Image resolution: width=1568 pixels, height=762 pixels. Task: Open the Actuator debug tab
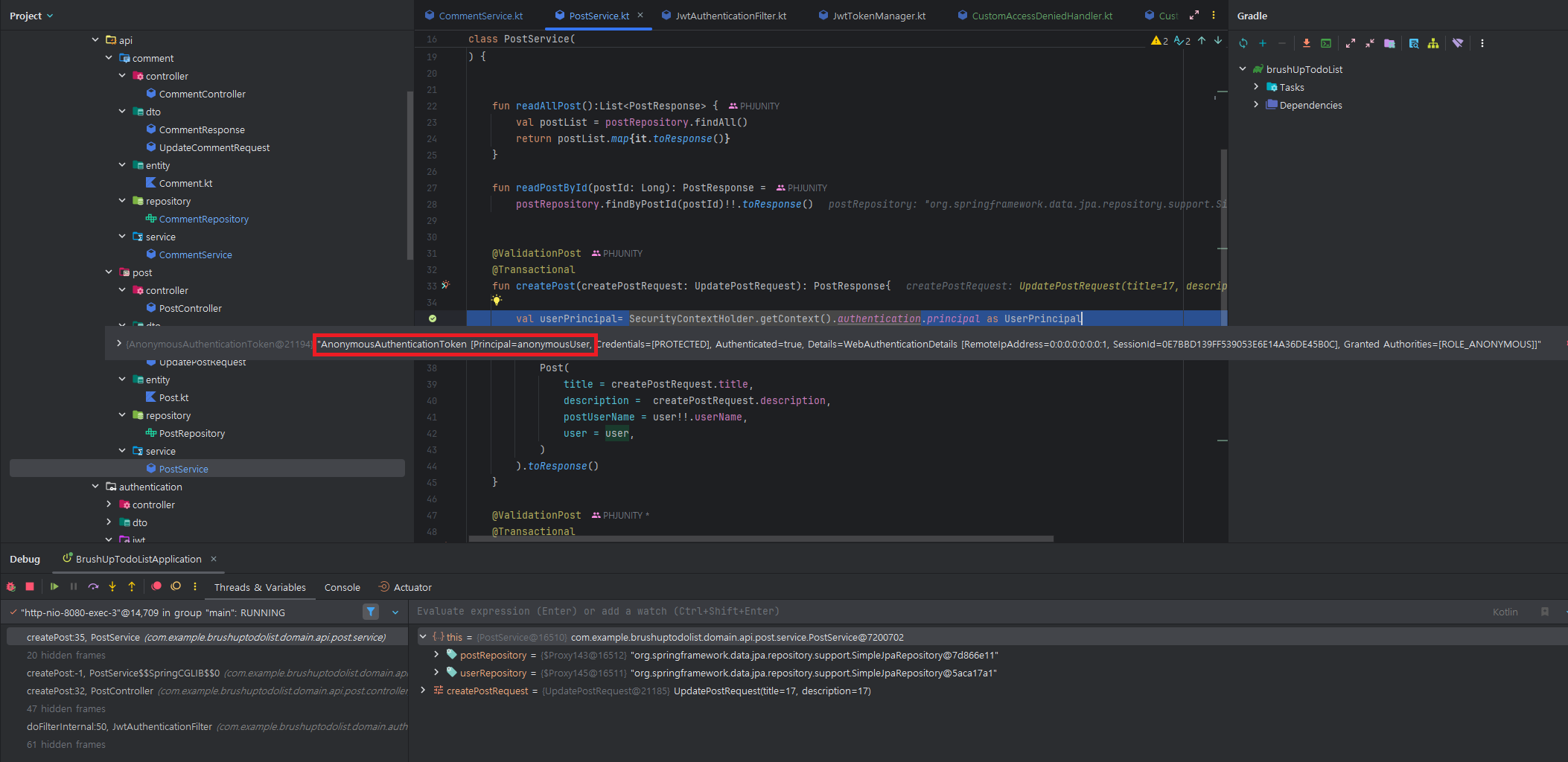coord(405,587)
